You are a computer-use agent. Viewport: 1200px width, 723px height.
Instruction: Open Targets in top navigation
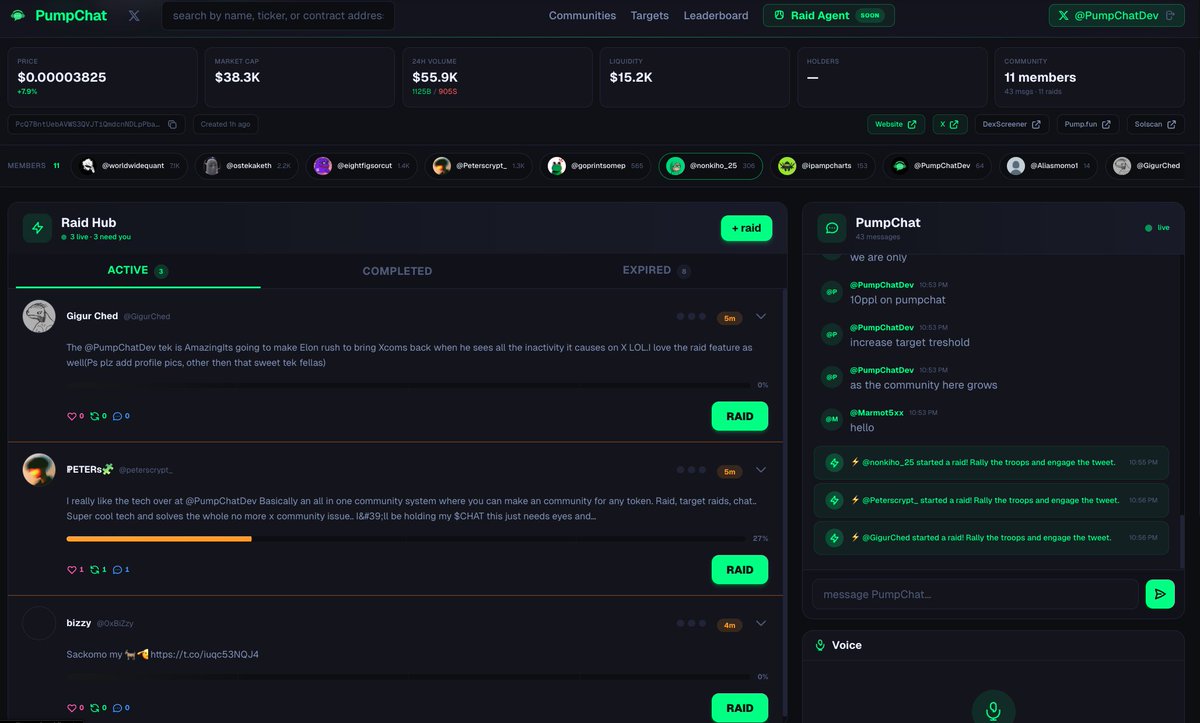[x=650, y=16]
